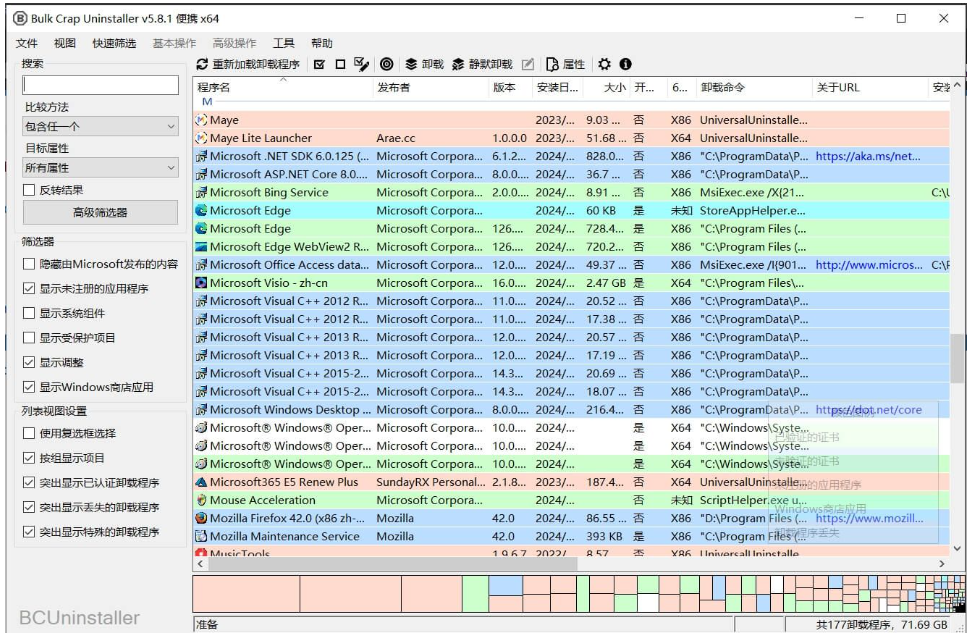Click the horizontal scrollbar thumb
The width and height of the screenshot is (974, 635).
click(x=393, y=564)
